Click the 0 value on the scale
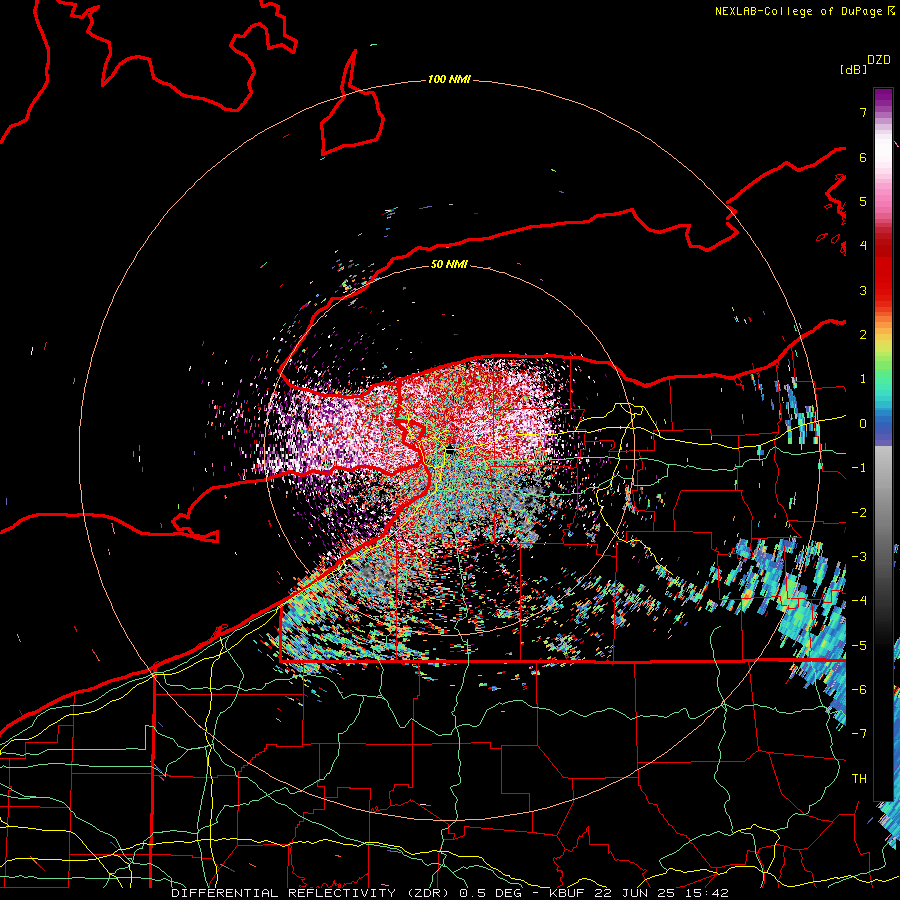The height and width of the screenshot is (900, 900). [x=863, y=424]
